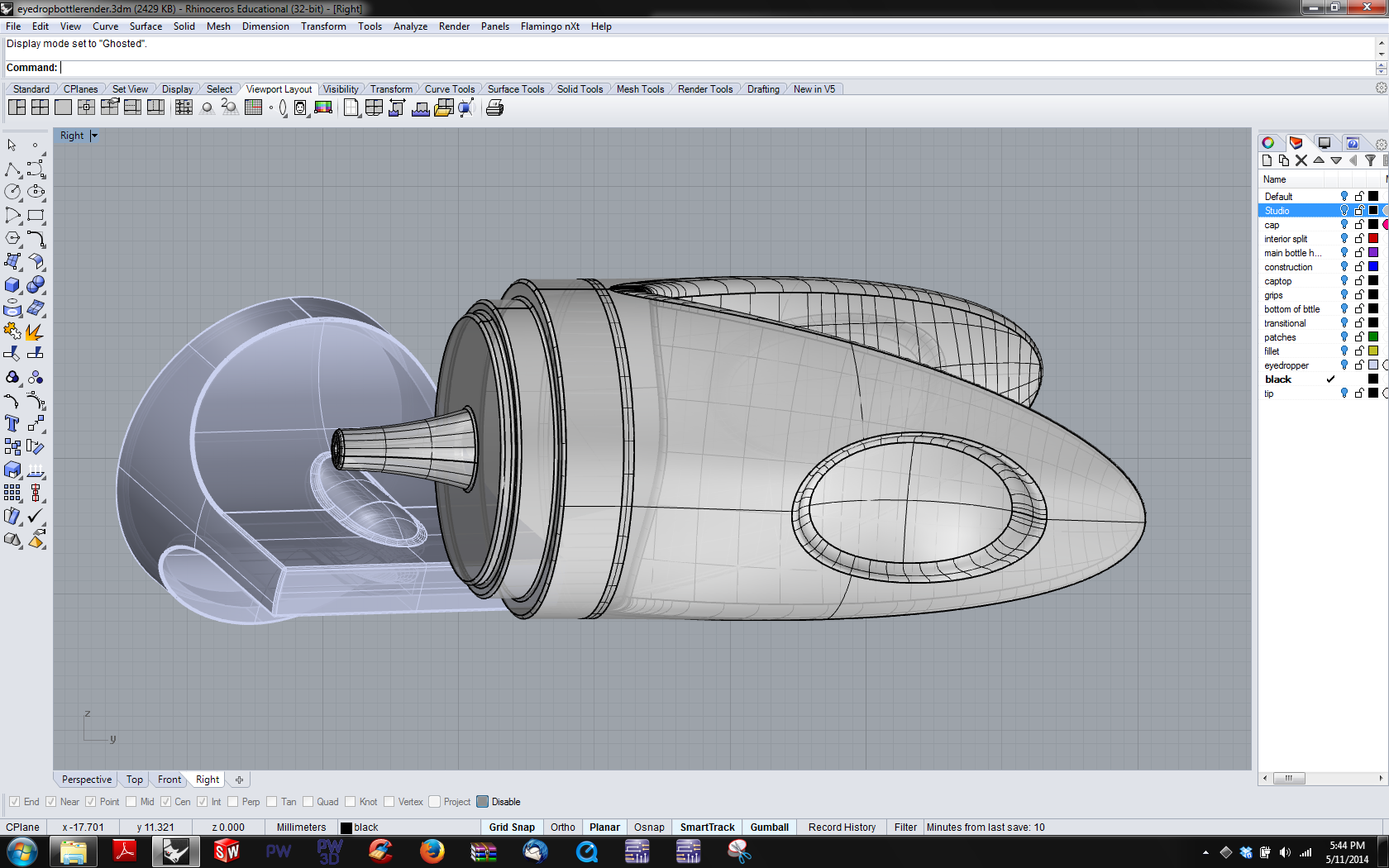
Task: Toggle the Perp osnap checkbox
Action: tap(233, 802)
